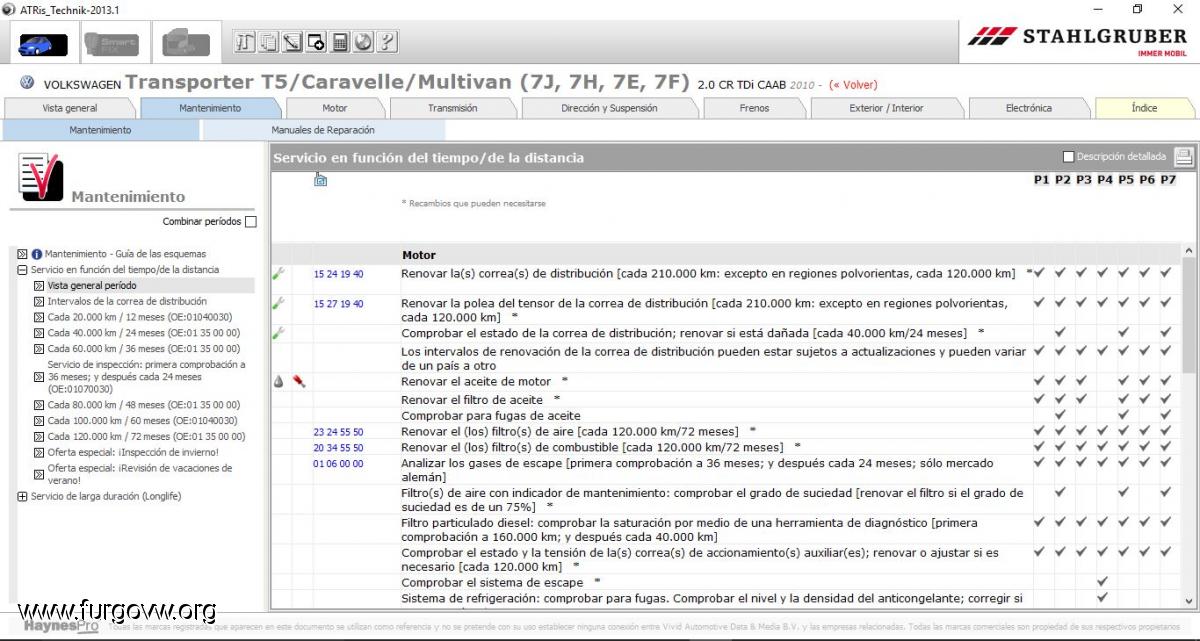Click the Renovar el aceite de motor text
Viewport: 1200px width, 641px height.
coord(476,382)
